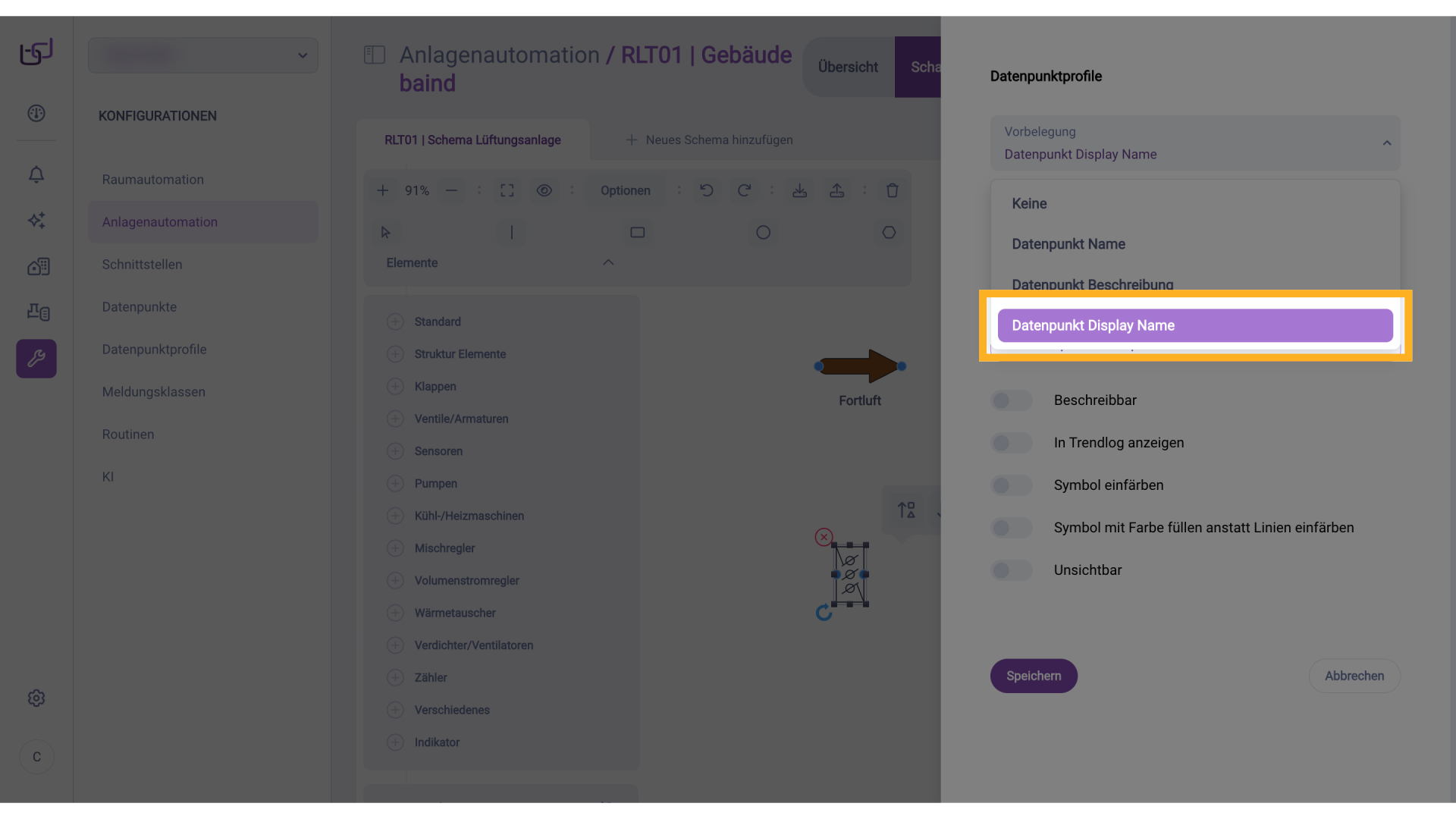Toggle the eye visibility icon in toolbar
Screen dimensions: 1456x819
click(x=544, y=190)
